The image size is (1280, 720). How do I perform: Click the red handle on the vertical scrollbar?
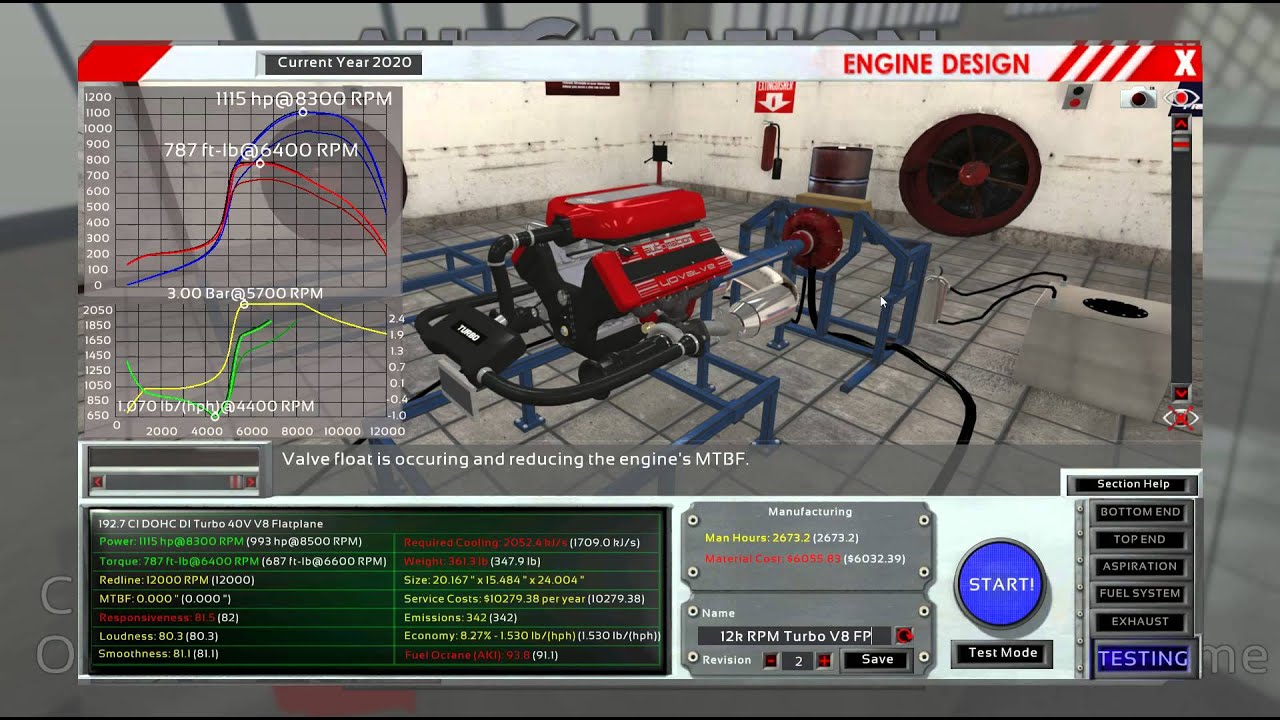(1181, 142)
